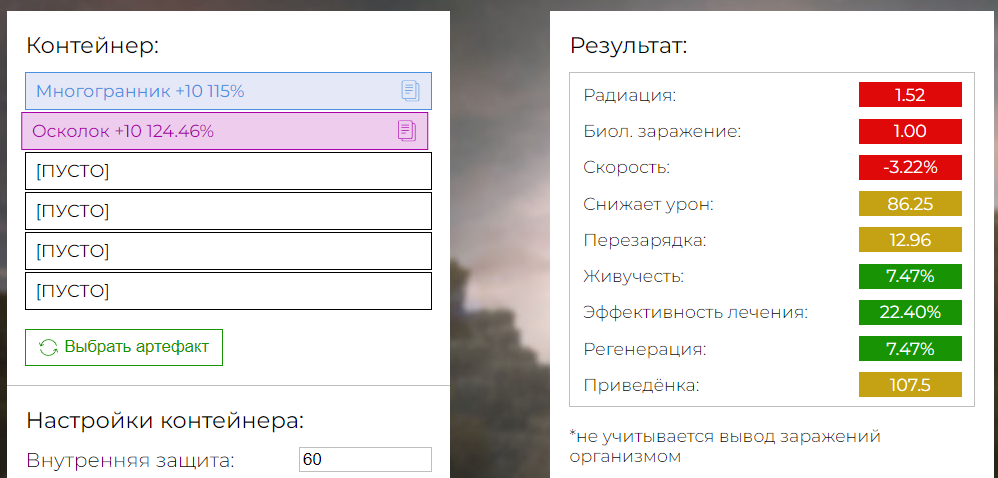
Task: Pick the third [ПУСТО] empty slot
Action: 228,251
